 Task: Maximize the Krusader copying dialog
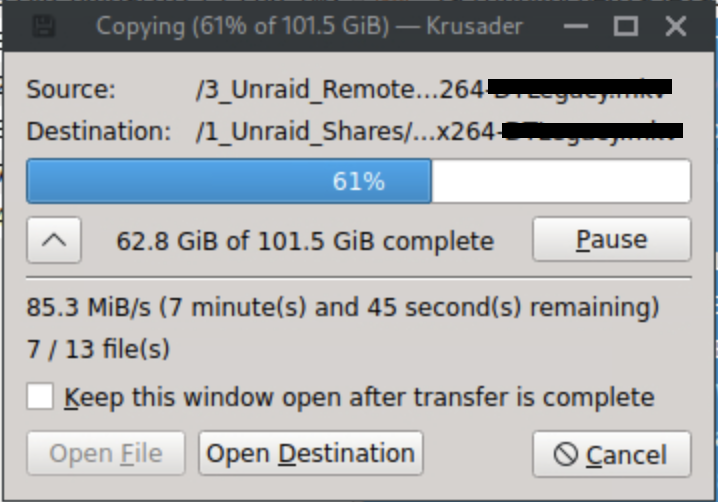point(626,26)
